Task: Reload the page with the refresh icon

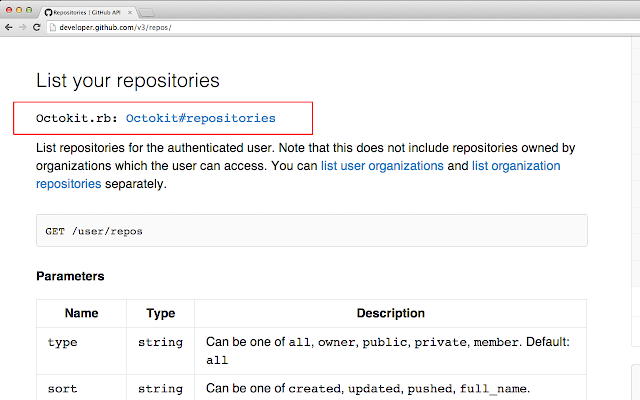Action: 36,27
